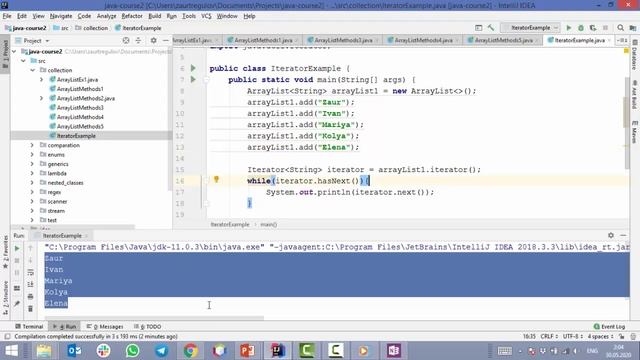
Task: Open the VCS menu
Action: point(206,16)
